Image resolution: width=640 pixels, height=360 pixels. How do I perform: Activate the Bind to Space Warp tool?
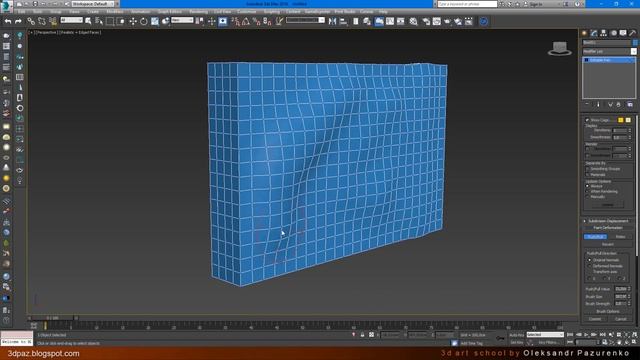pyautogui.click(x=53, y=21)
